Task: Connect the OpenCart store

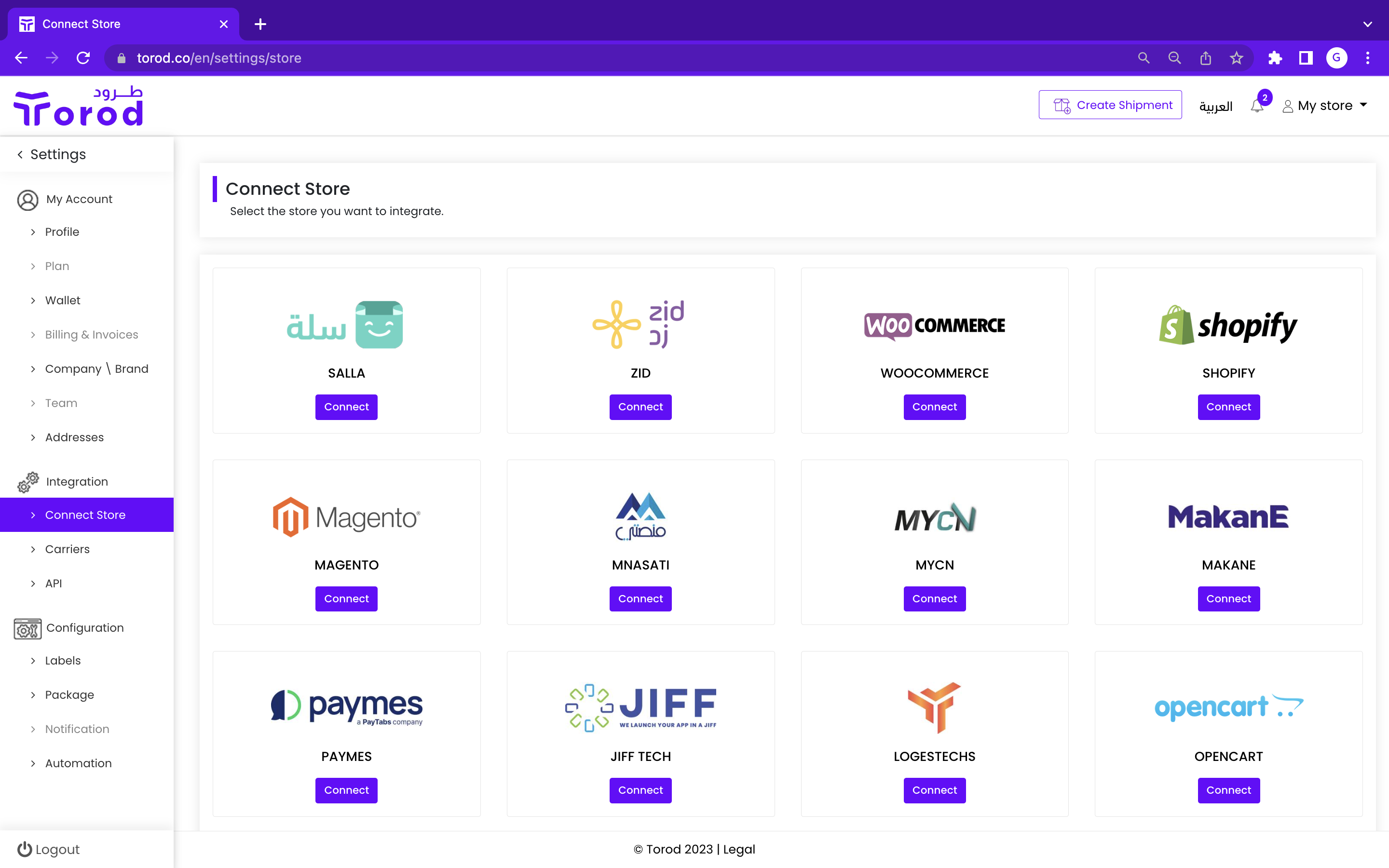Action: coord(1228,790)
